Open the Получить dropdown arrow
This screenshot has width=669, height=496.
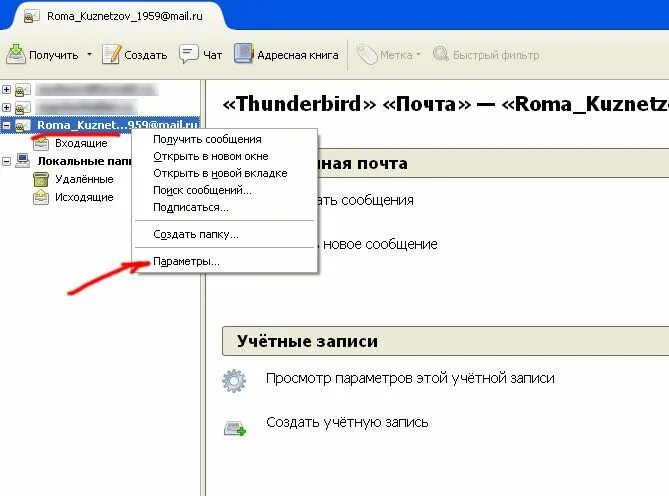tap(89, 55)
